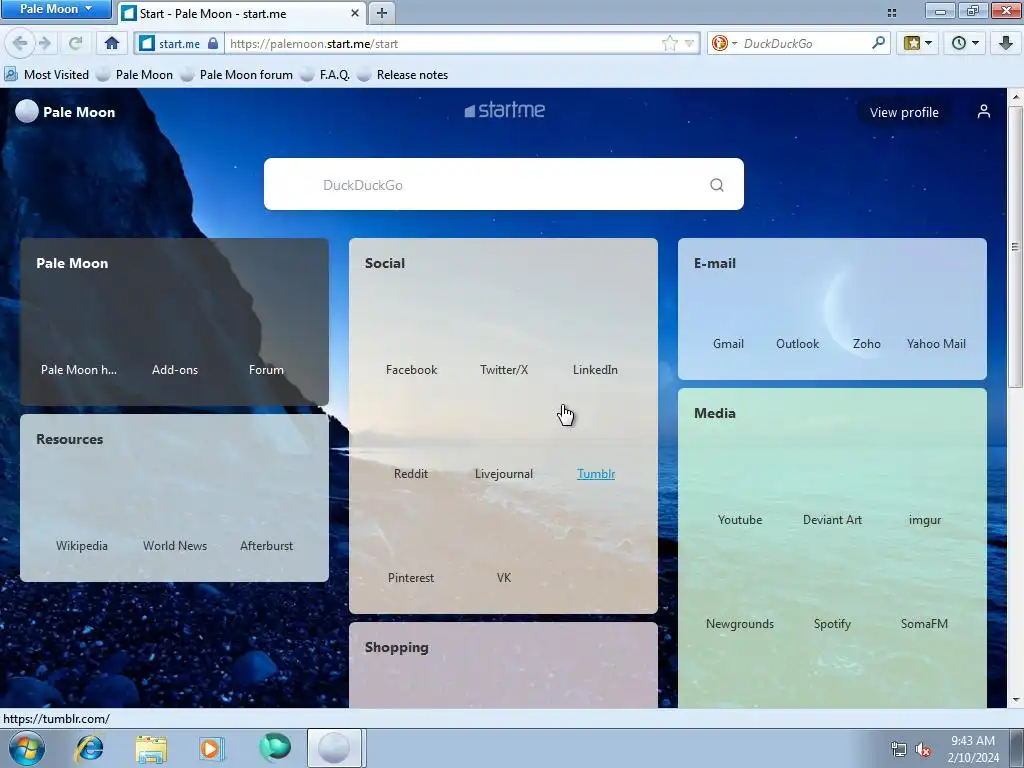This screenshot has height=768, width=1024.
Task: Open F.A.Q. bookmark
Action: coord(325,74)
